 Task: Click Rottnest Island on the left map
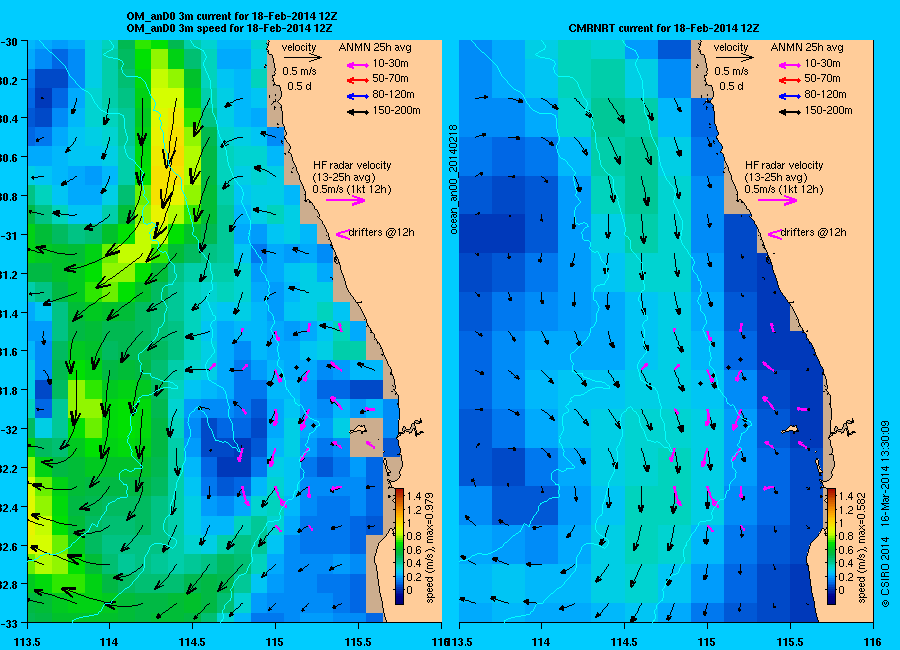pos(359,428)
